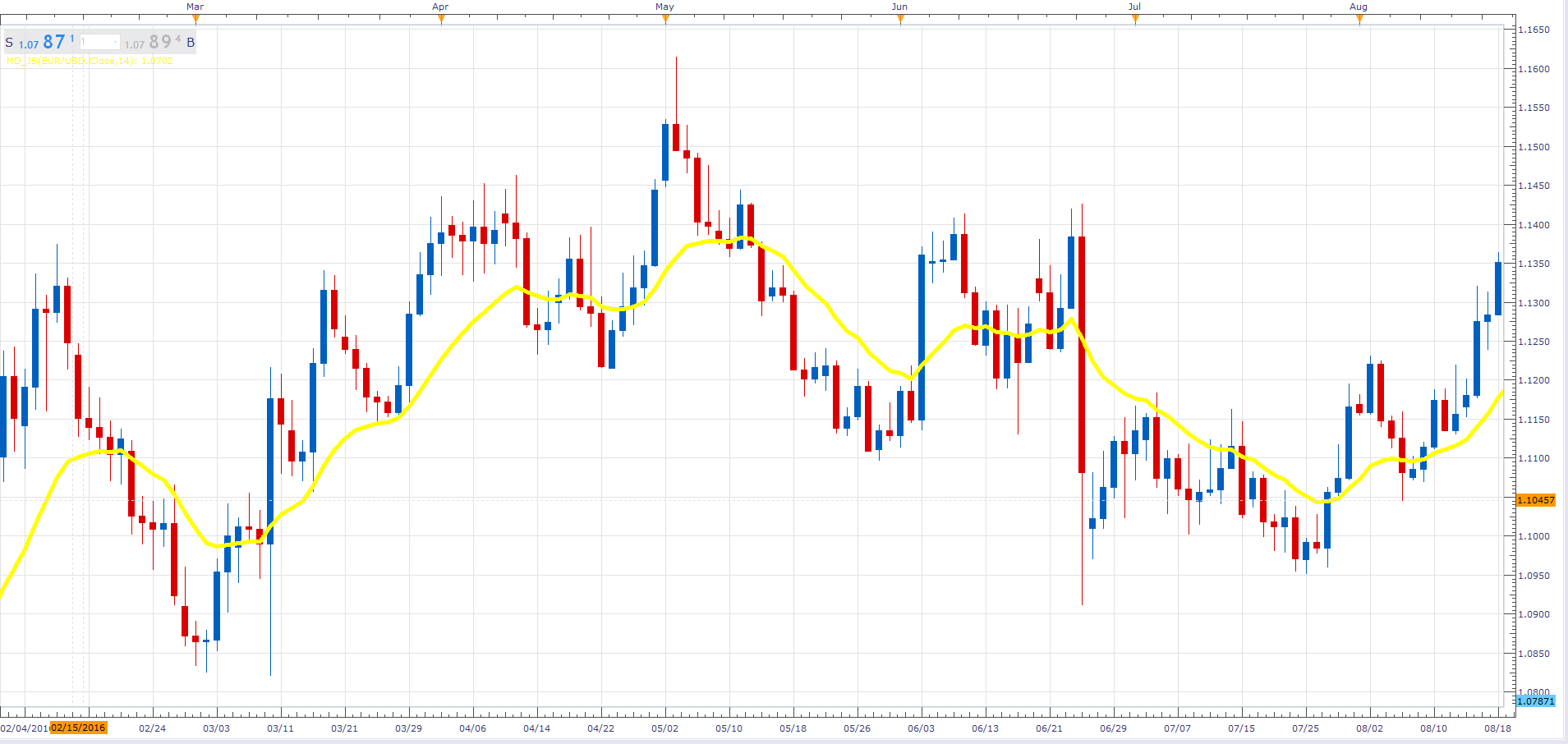The image size is (1568, 744).
Task: Click the Apr month marker triangle
Action: pos(441,19)
